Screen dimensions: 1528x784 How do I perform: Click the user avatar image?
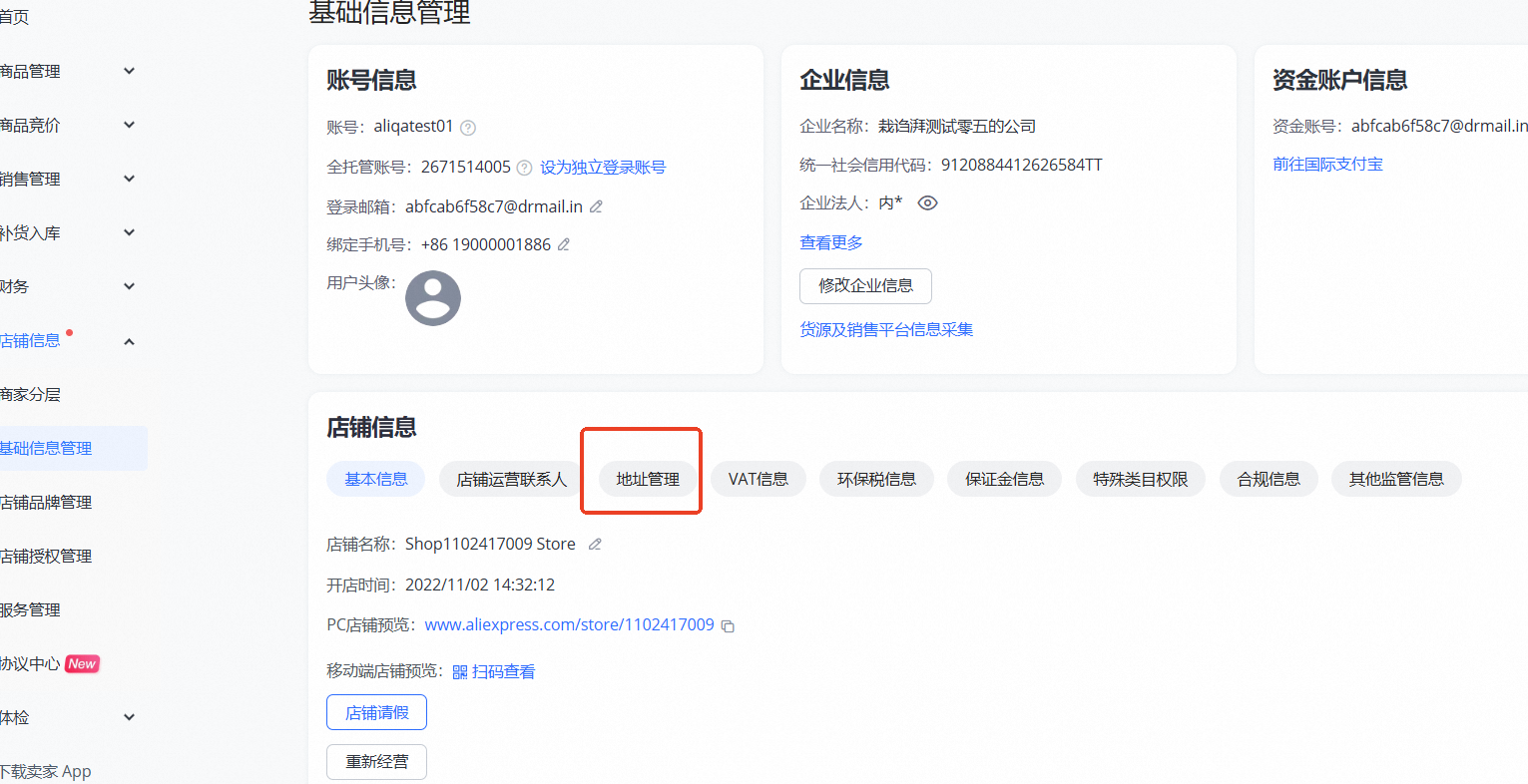[432, 297]
